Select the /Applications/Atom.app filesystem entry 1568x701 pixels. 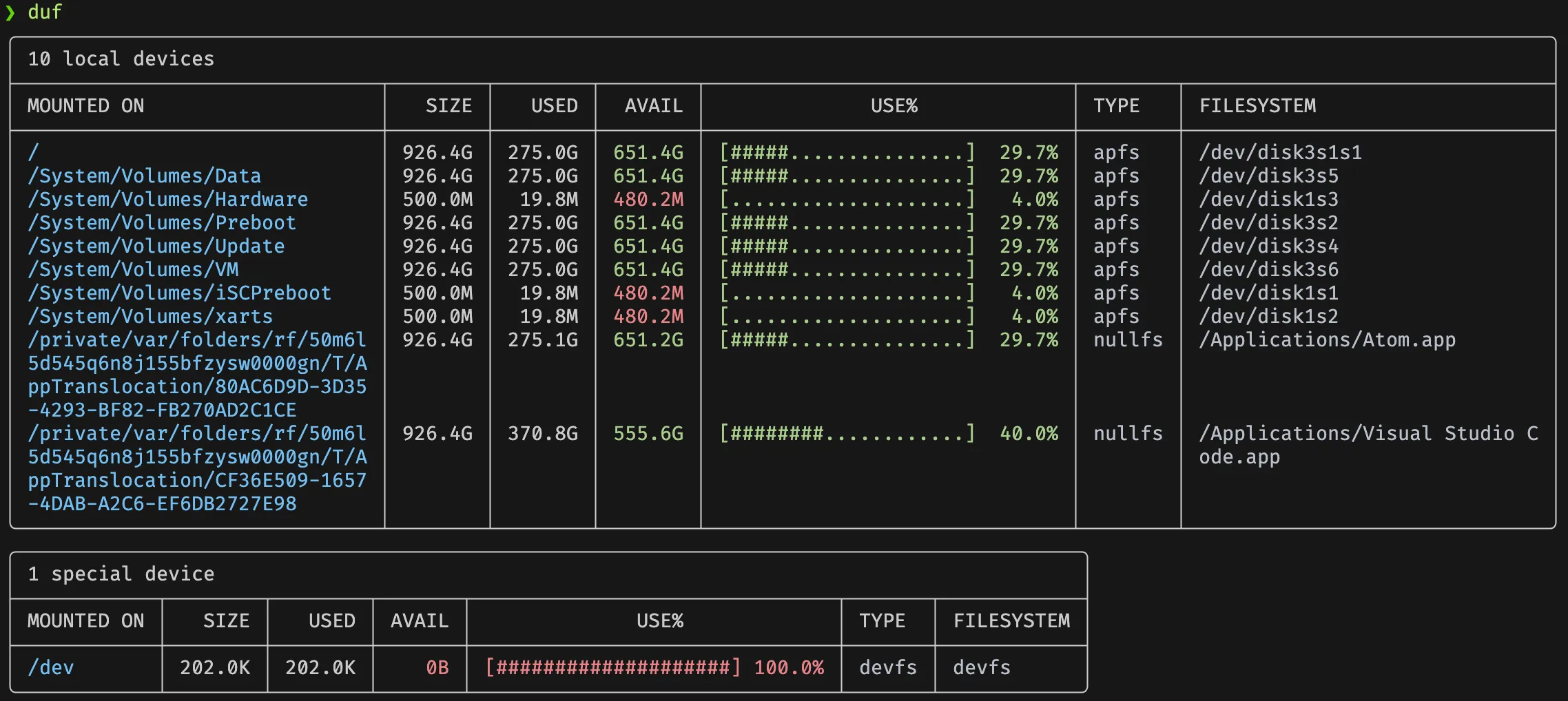[x=1327, y=340]
